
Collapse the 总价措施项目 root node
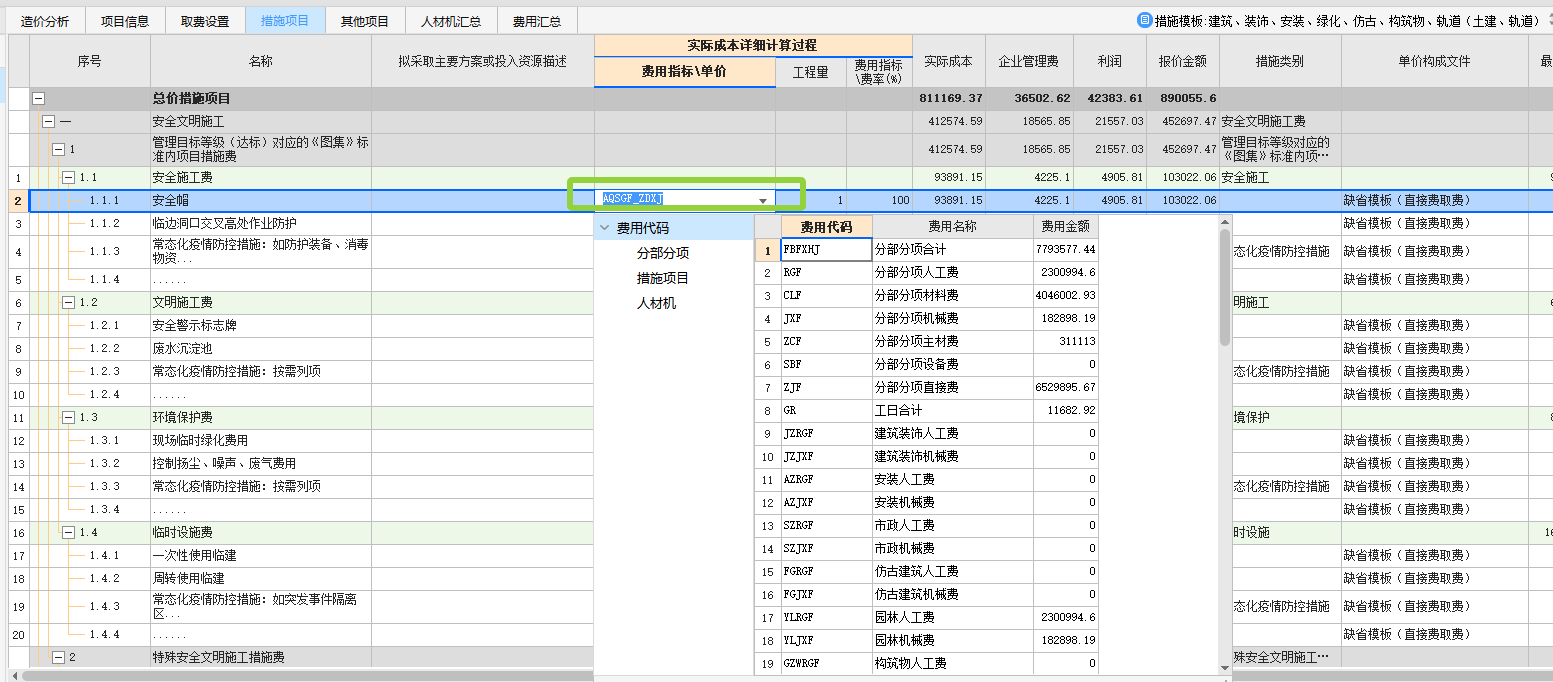[x=39, y=99]
